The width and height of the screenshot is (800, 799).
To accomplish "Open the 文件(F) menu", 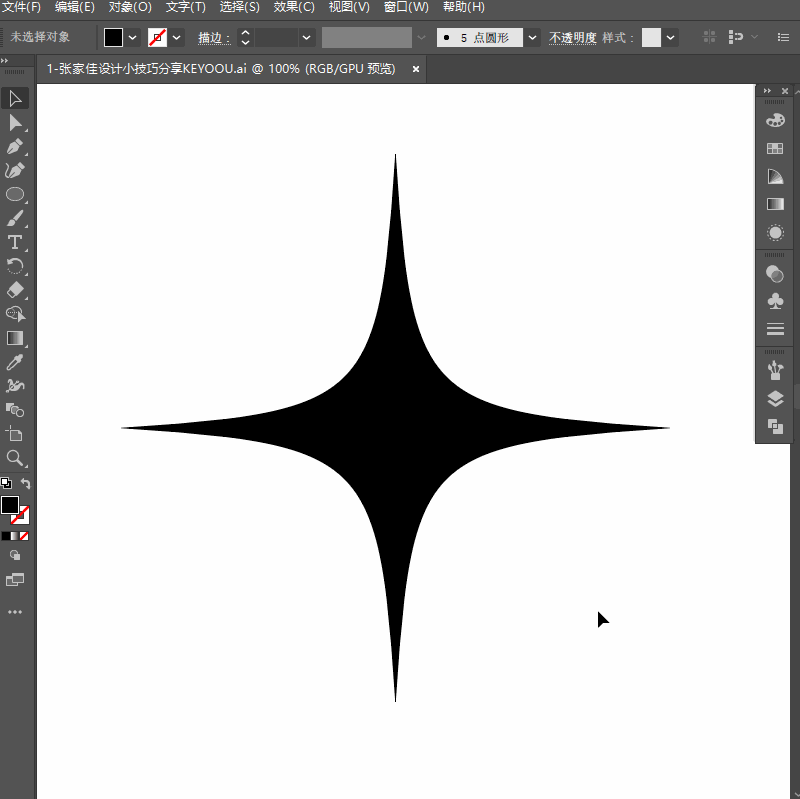I will click(x=21, y=7).
